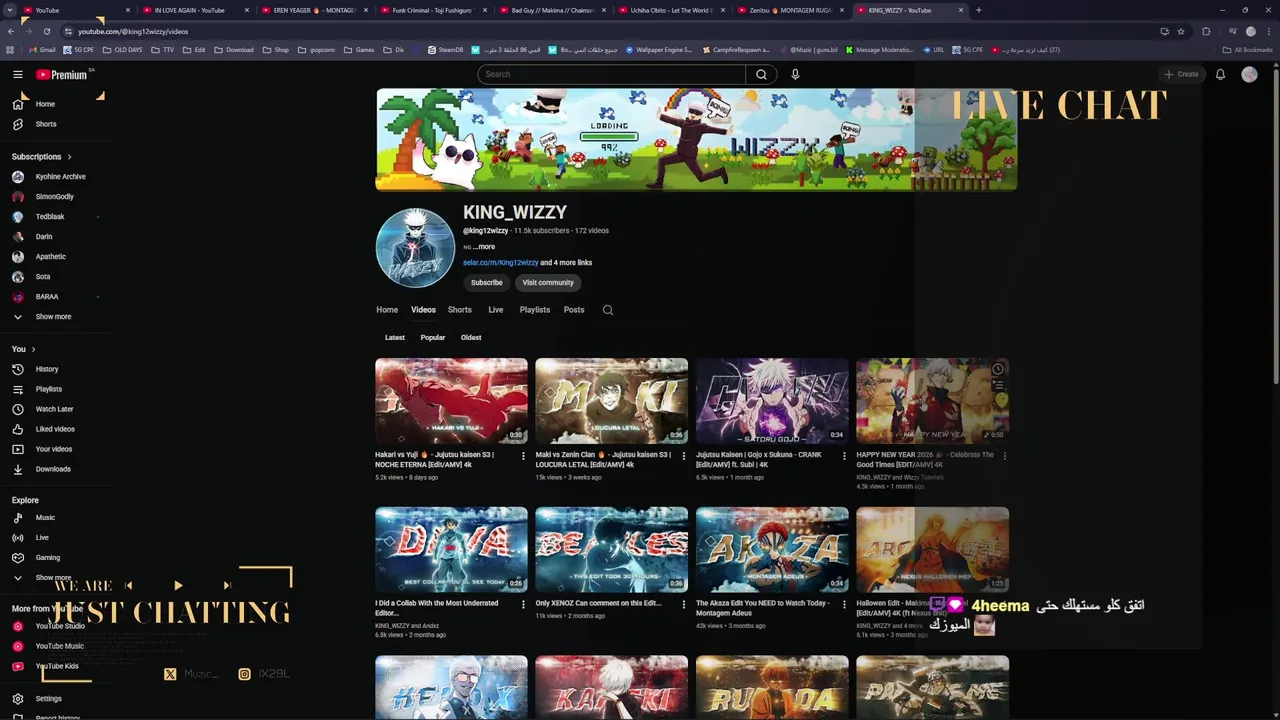Select the Popular filter chip
1280x720 pixels.
(432, 338)
